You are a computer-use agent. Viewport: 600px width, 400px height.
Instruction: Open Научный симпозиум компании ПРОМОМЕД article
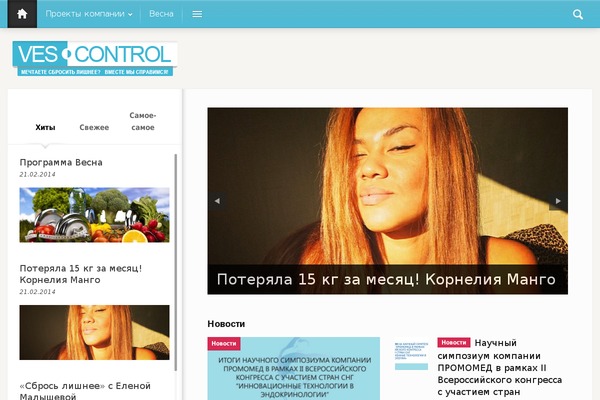coord(500,367)
